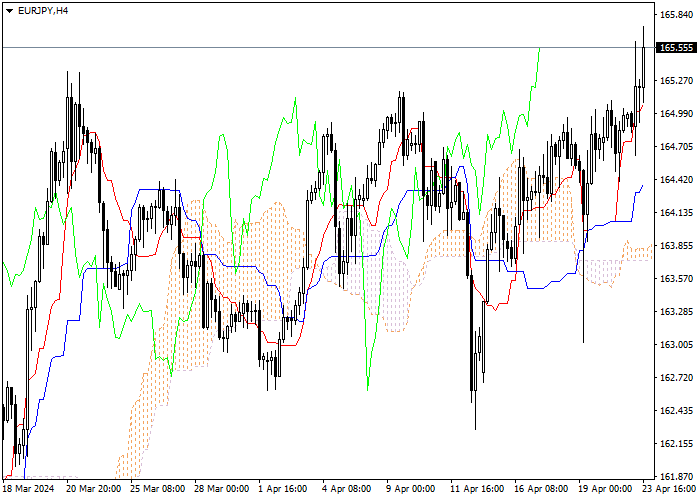700x500 pixels.
Task: Select time axis label 25 Mar 08:00
Action: pos(158,489)
